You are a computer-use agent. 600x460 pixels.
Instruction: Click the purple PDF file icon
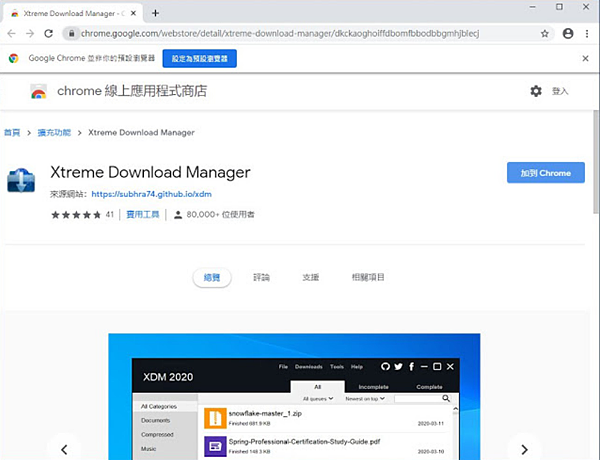[x=215, y=446]
